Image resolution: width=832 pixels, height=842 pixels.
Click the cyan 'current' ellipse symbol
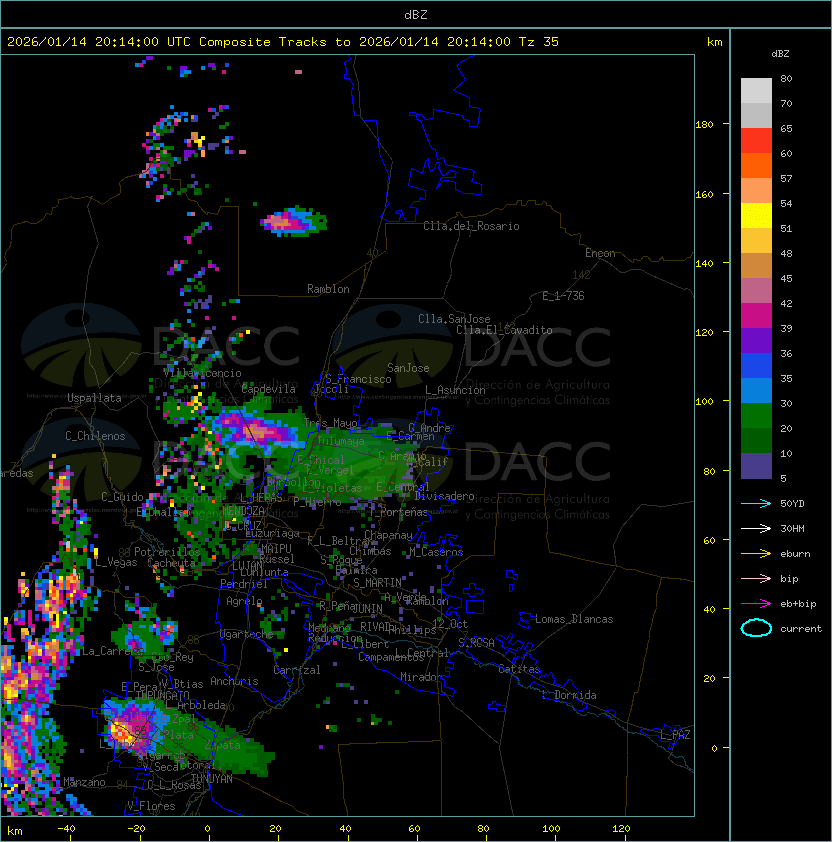(756, 628)
